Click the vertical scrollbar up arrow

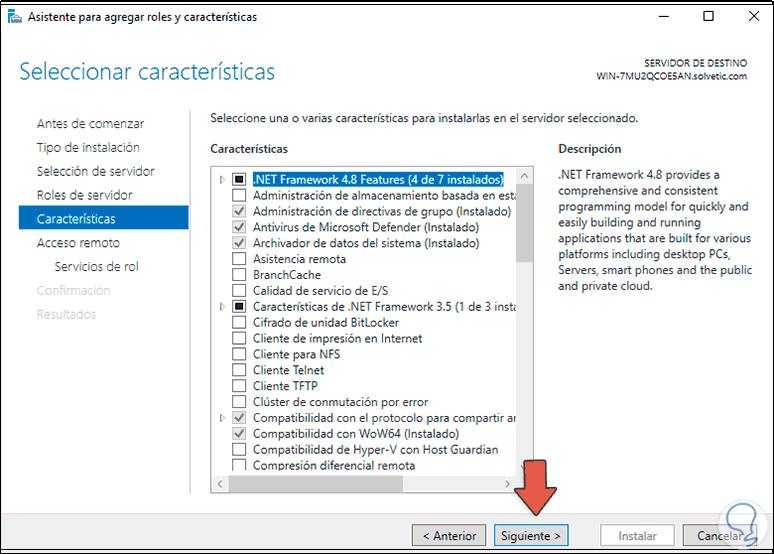pos(524,176)
